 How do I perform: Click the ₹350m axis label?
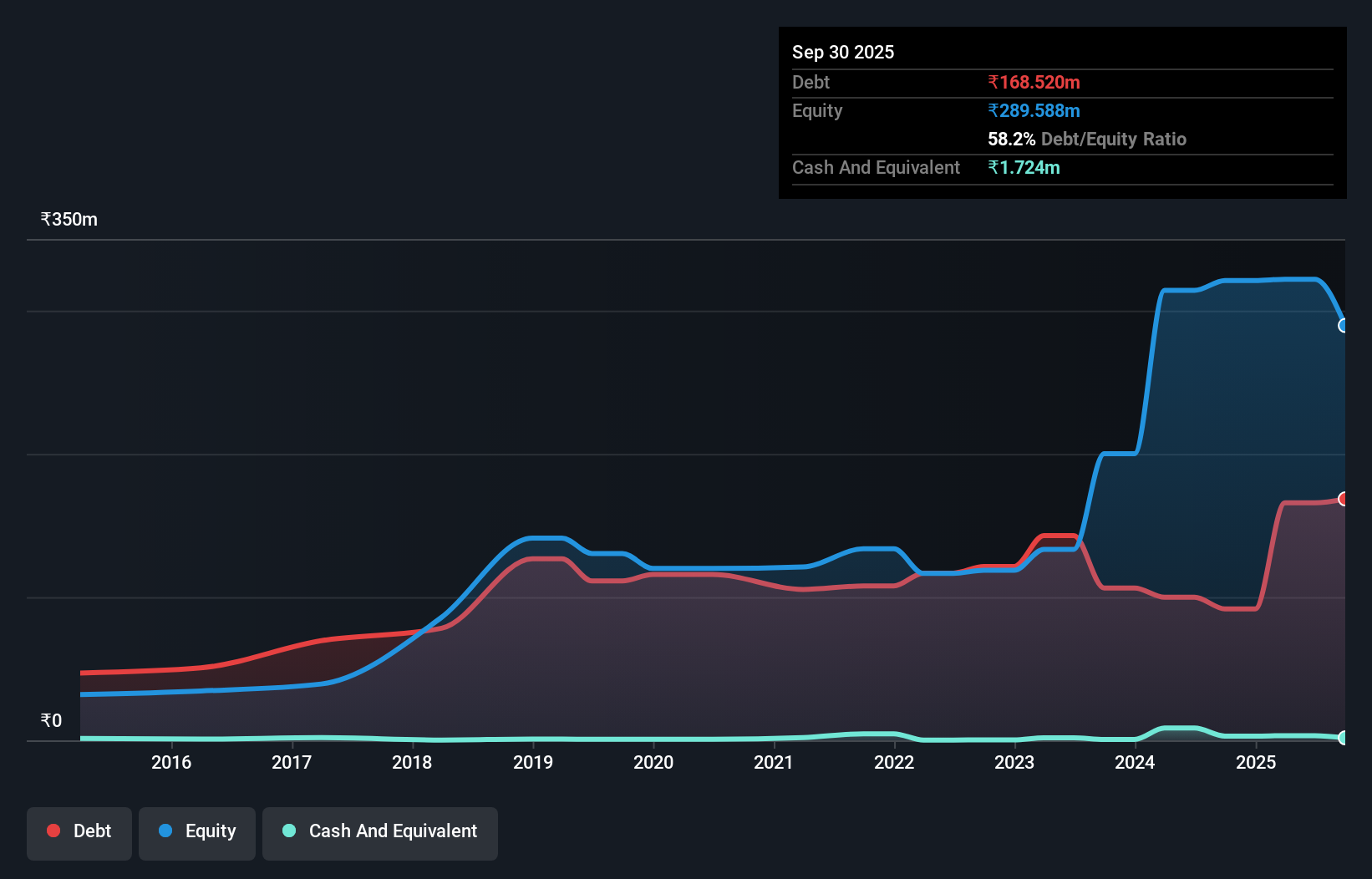coord(69,219)
